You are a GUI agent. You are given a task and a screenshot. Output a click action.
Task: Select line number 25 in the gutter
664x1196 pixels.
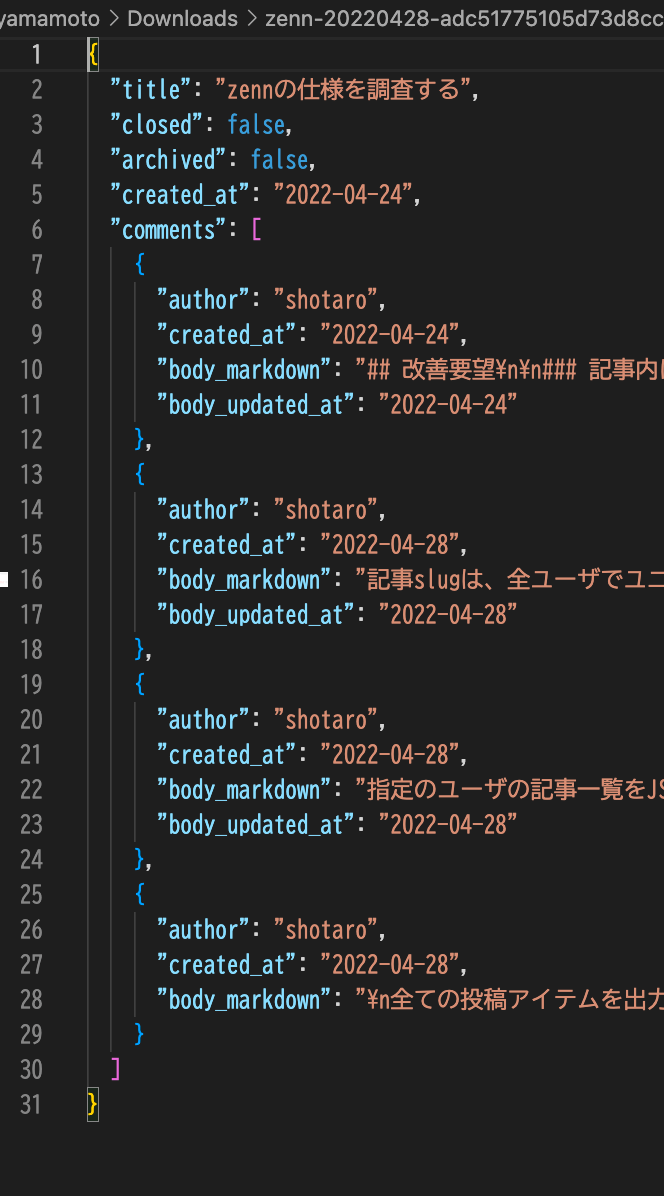tap(31, 894)
